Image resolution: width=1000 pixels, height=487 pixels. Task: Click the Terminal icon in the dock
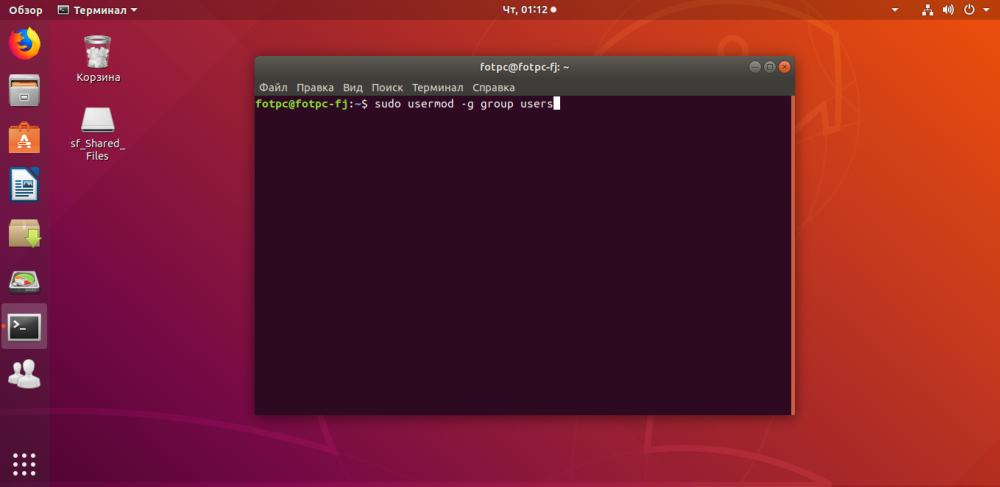[x=24, y=327]
